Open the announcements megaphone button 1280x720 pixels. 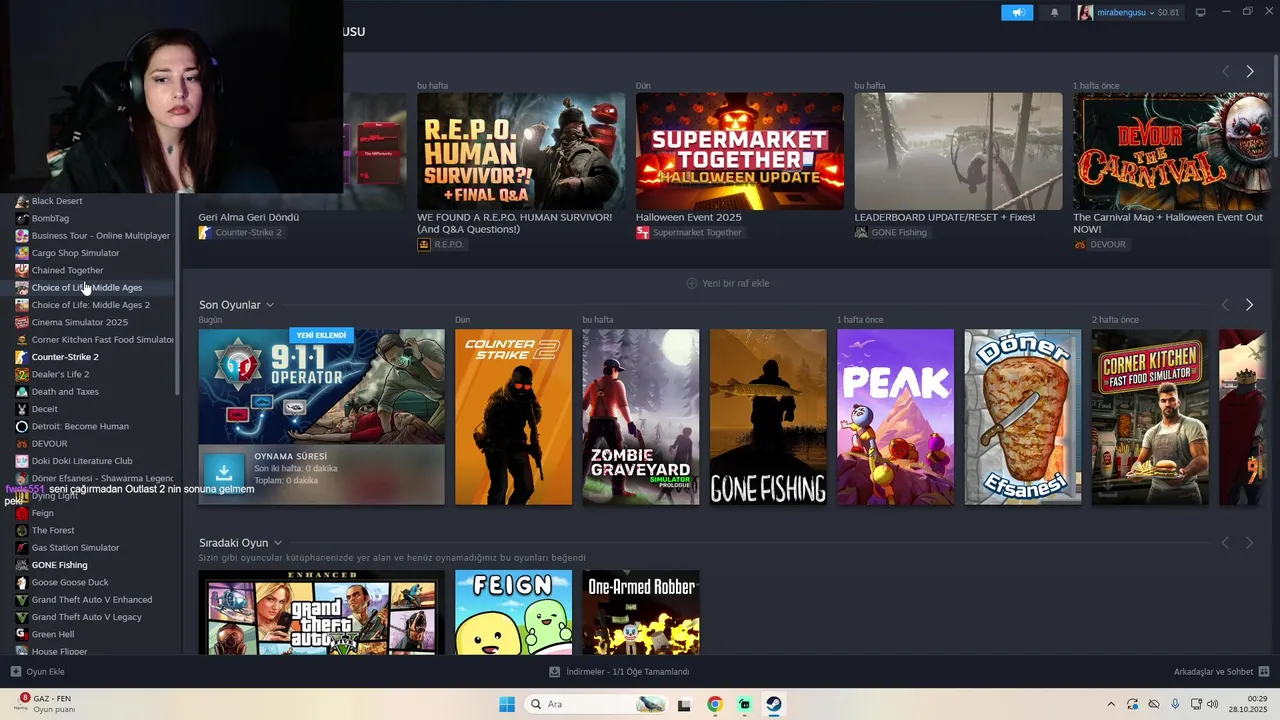click(x=1017, y=13)
